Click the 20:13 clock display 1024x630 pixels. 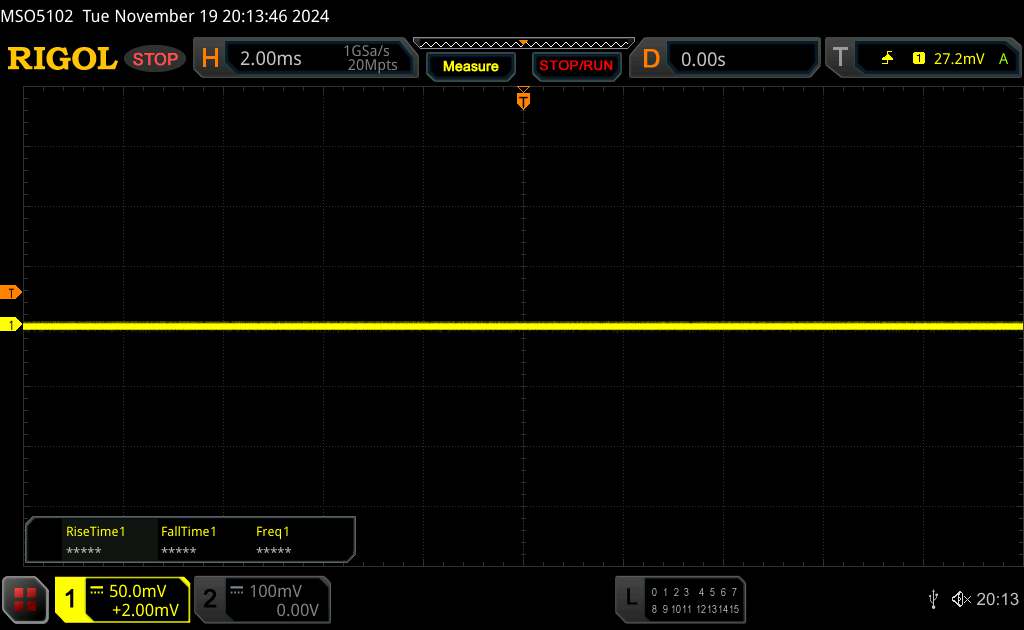pyautogui.click(x=997, y=599)
